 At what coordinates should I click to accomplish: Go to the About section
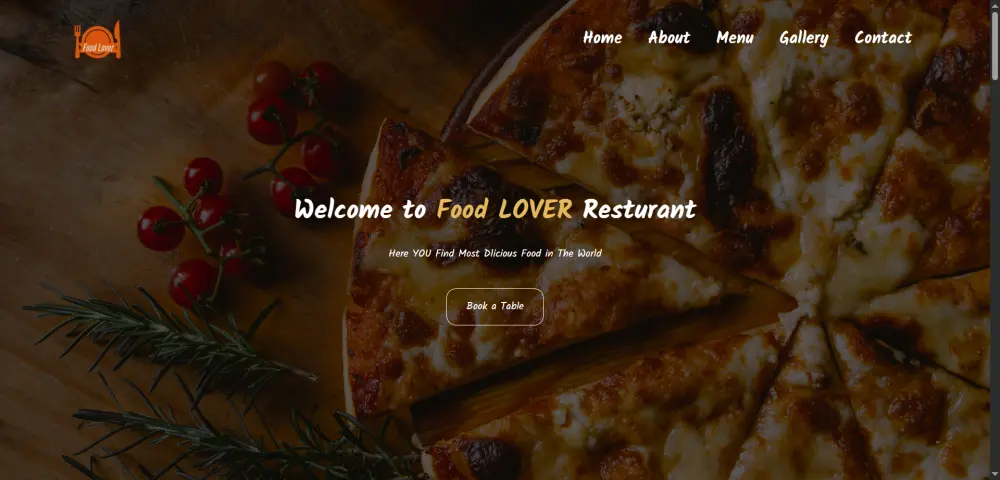tap(668, 38)
